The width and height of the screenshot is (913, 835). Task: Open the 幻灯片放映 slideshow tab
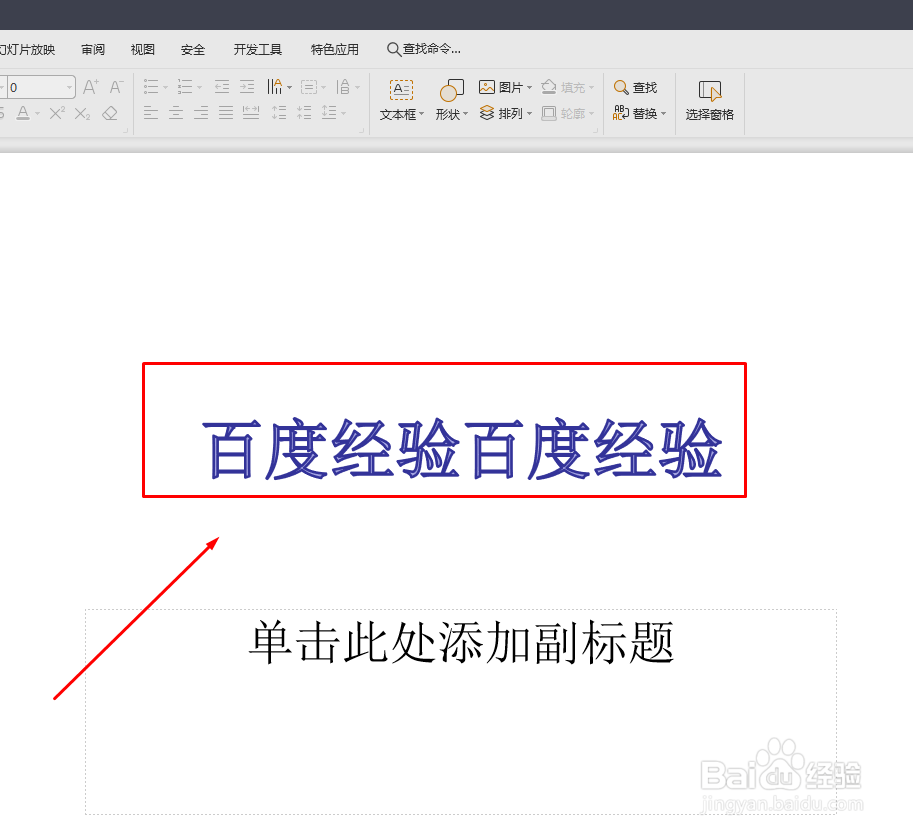(x=27, y=49)
